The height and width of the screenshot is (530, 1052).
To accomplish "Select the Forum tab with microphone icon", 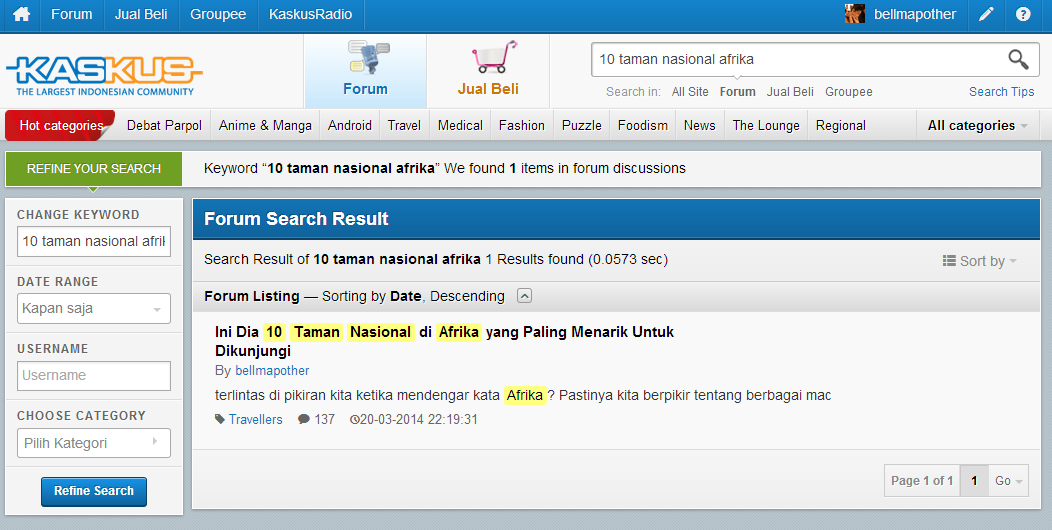I will 366,70.
